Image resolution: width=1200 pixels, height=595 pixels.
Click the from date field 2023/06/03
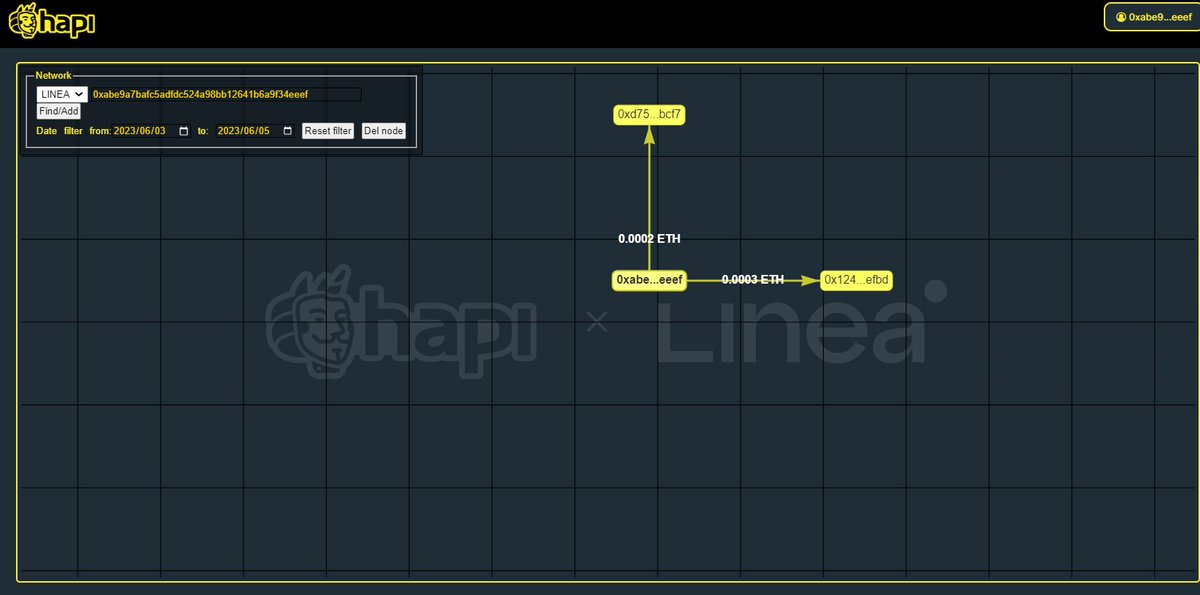click(x=152, y=131)
